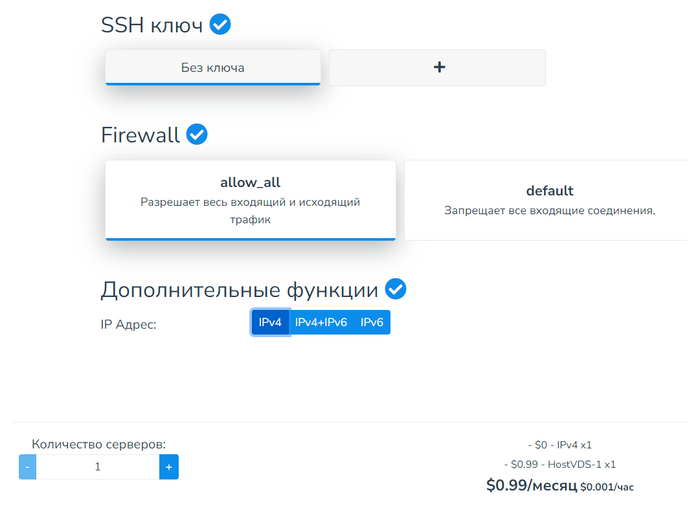700x506 pixels.
Task: Click the checkmark icon next to Firewall
Action: point(197,134)
